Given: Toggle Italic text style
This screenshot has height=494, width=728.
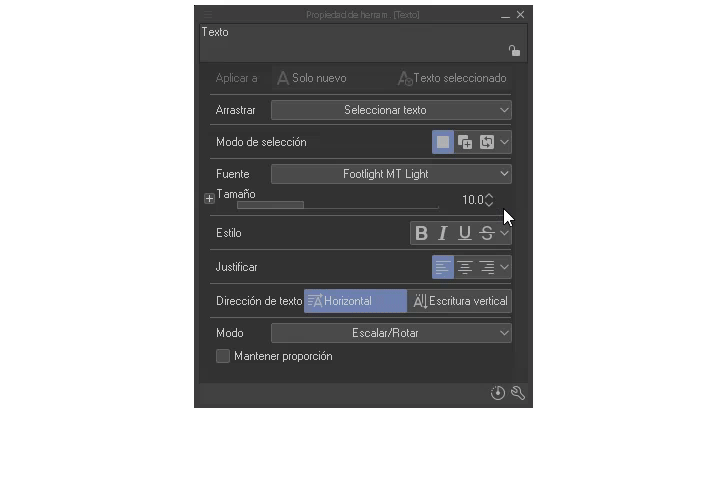Looking at the screenshot, I should tap(443, 233).
